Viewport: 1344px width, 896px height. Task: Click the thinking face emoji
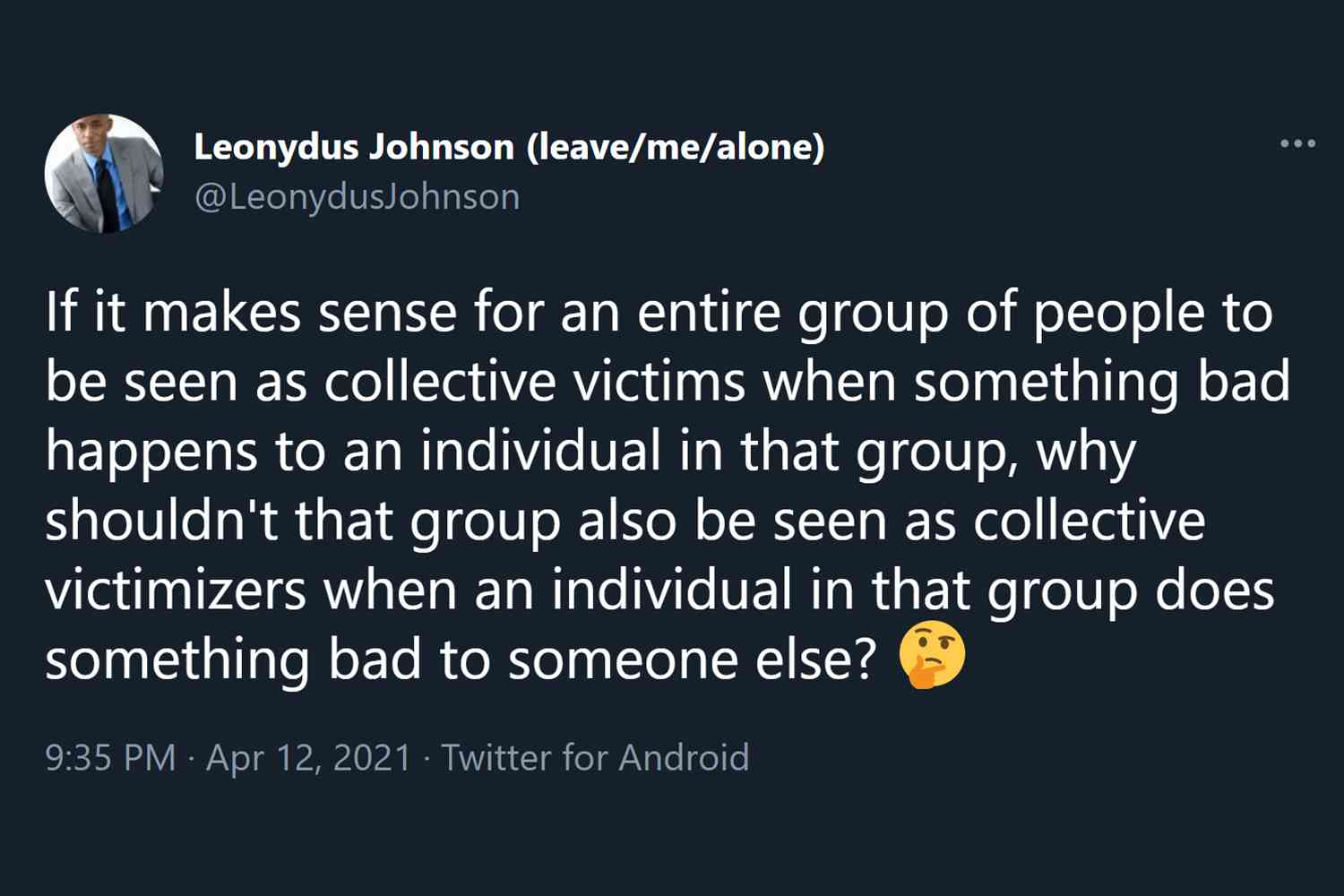tap(933, 655)
